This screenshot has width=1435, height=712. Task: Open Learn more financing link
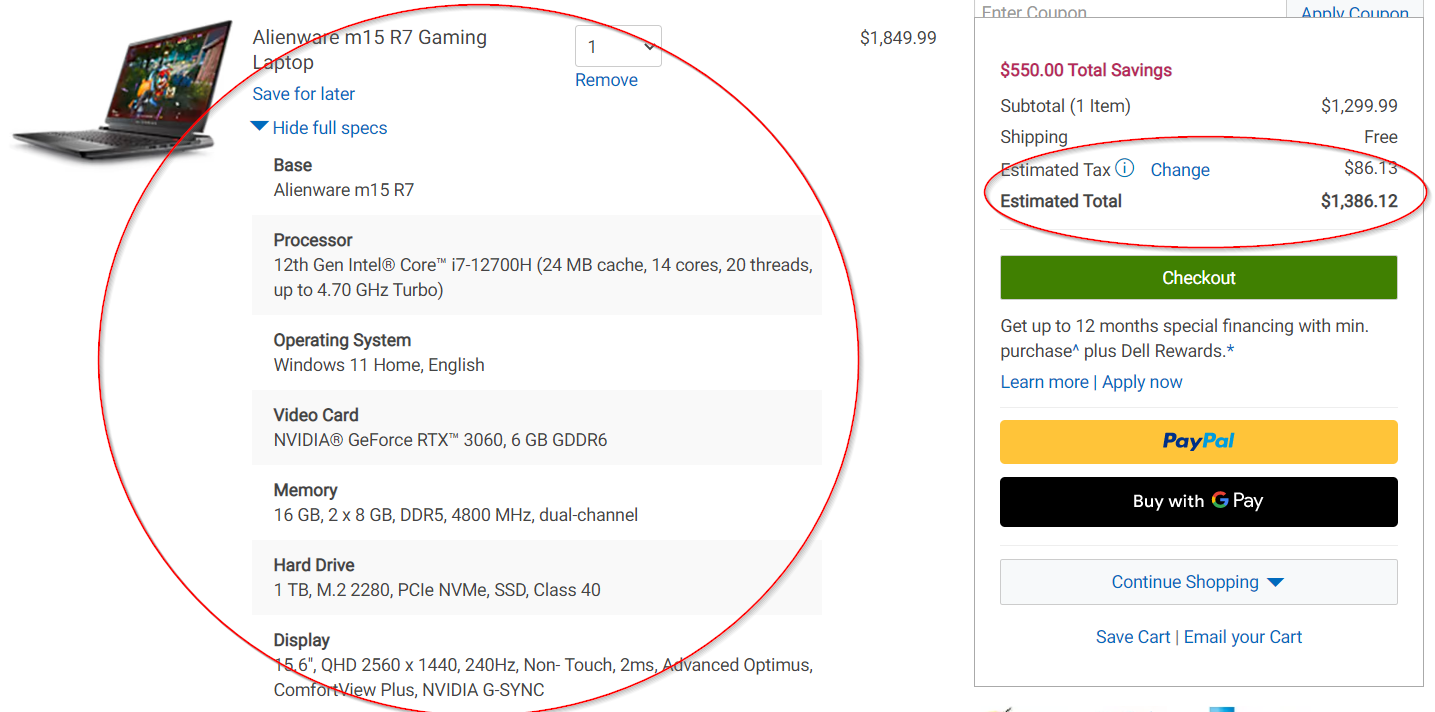tap(1044, 382)
